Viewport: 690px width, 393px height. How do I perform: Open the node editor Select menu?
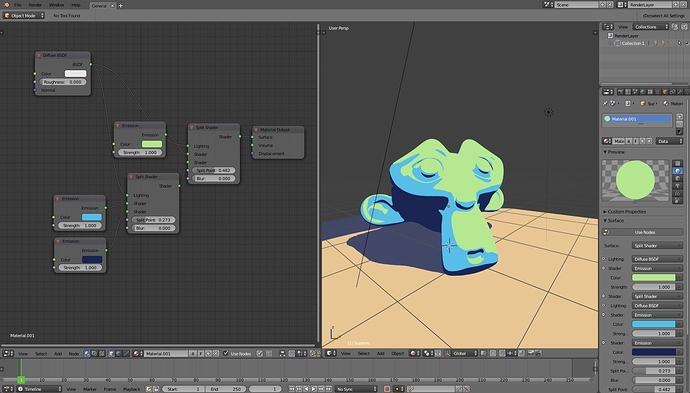(41, 353)
